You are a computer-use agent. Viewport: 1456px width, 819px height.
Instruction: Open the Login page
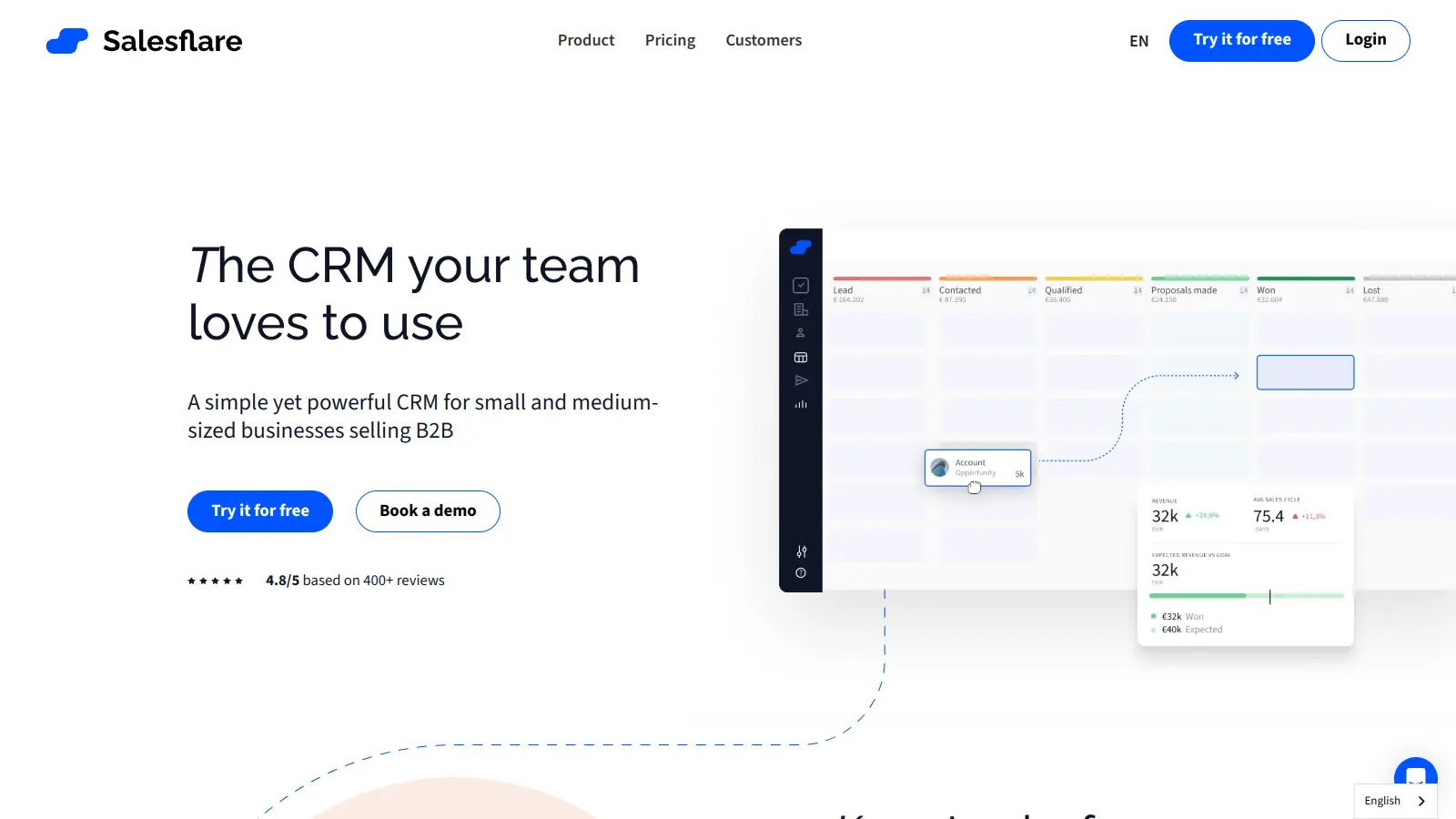pos(1365,40)
